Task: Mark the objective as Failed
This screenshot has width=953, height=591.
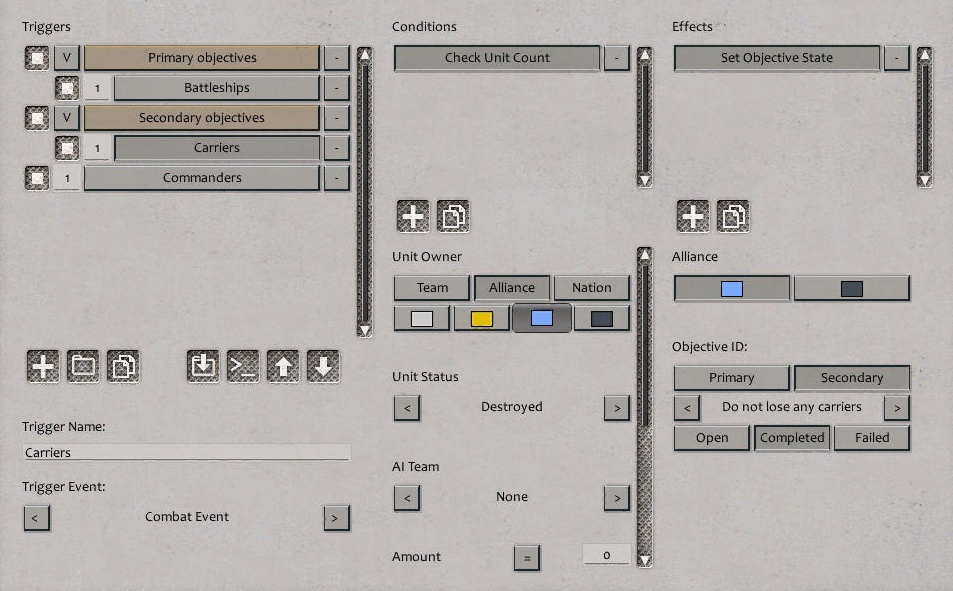Action: 871,438
